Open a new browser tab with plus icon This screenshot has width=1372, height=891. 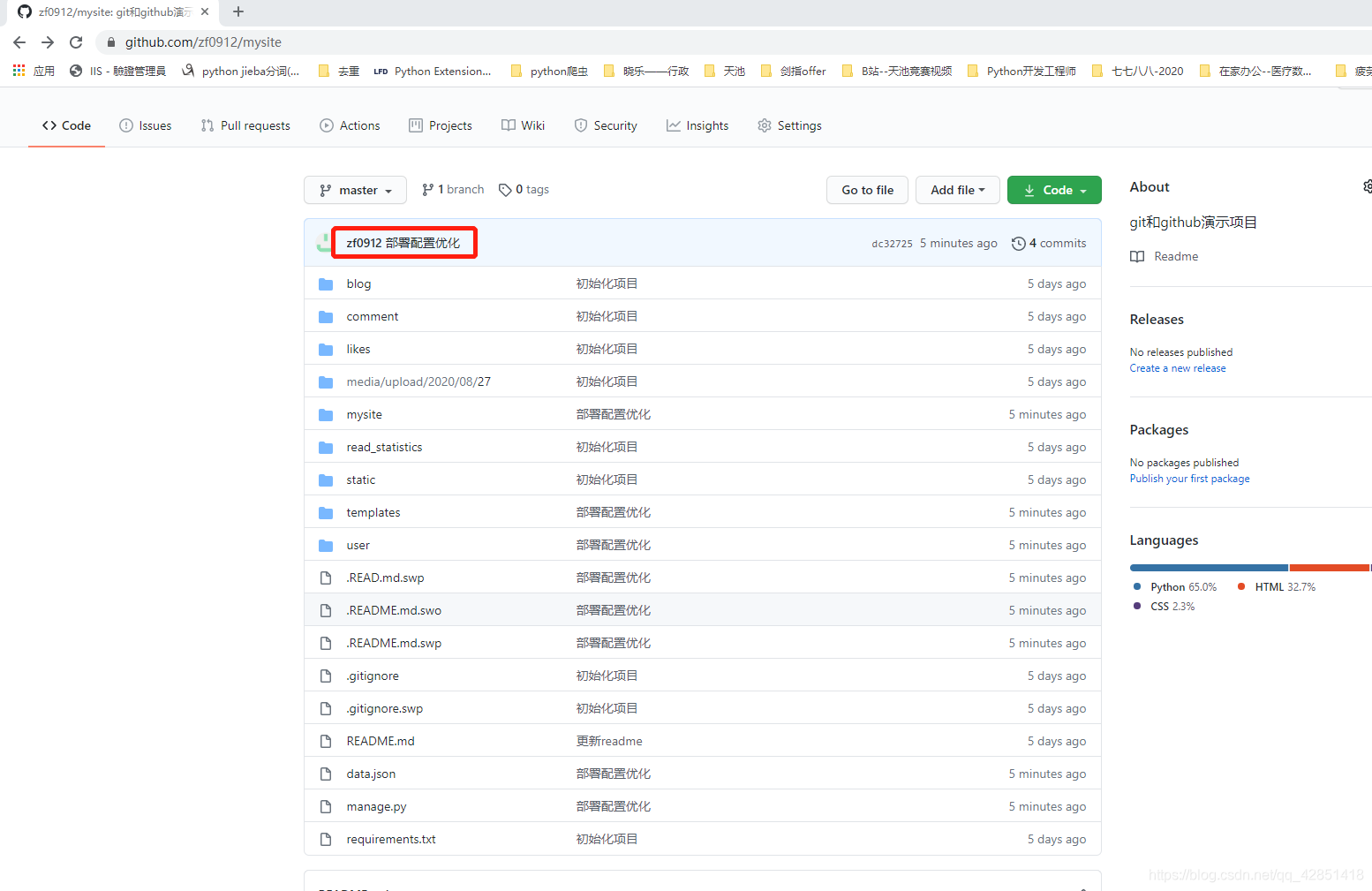[237, 11]
